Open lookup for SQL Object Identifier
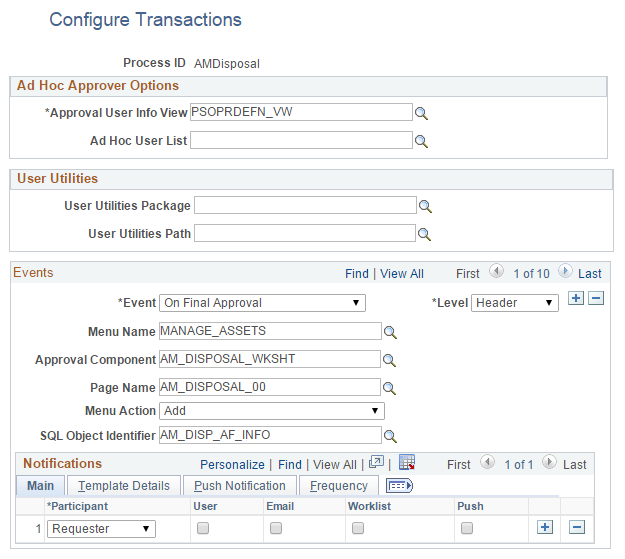Screen dimensions: 625x559 [x=390, y=436]
